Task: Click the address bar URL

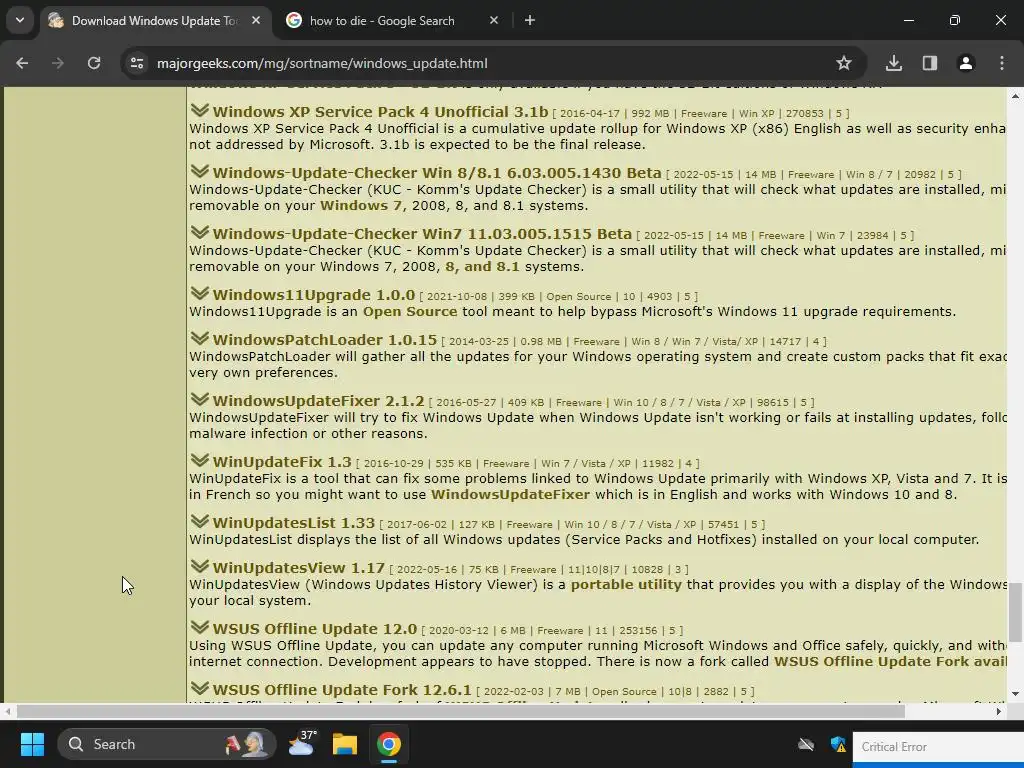Action: (322, 63)
